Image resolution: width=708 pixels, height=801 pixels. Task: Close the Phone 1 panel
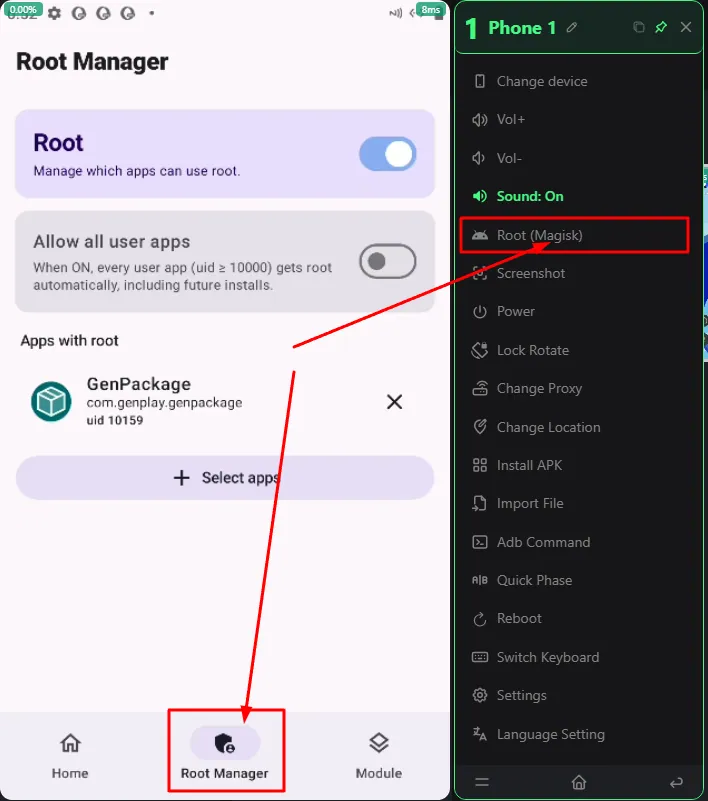tap(686, 27)
